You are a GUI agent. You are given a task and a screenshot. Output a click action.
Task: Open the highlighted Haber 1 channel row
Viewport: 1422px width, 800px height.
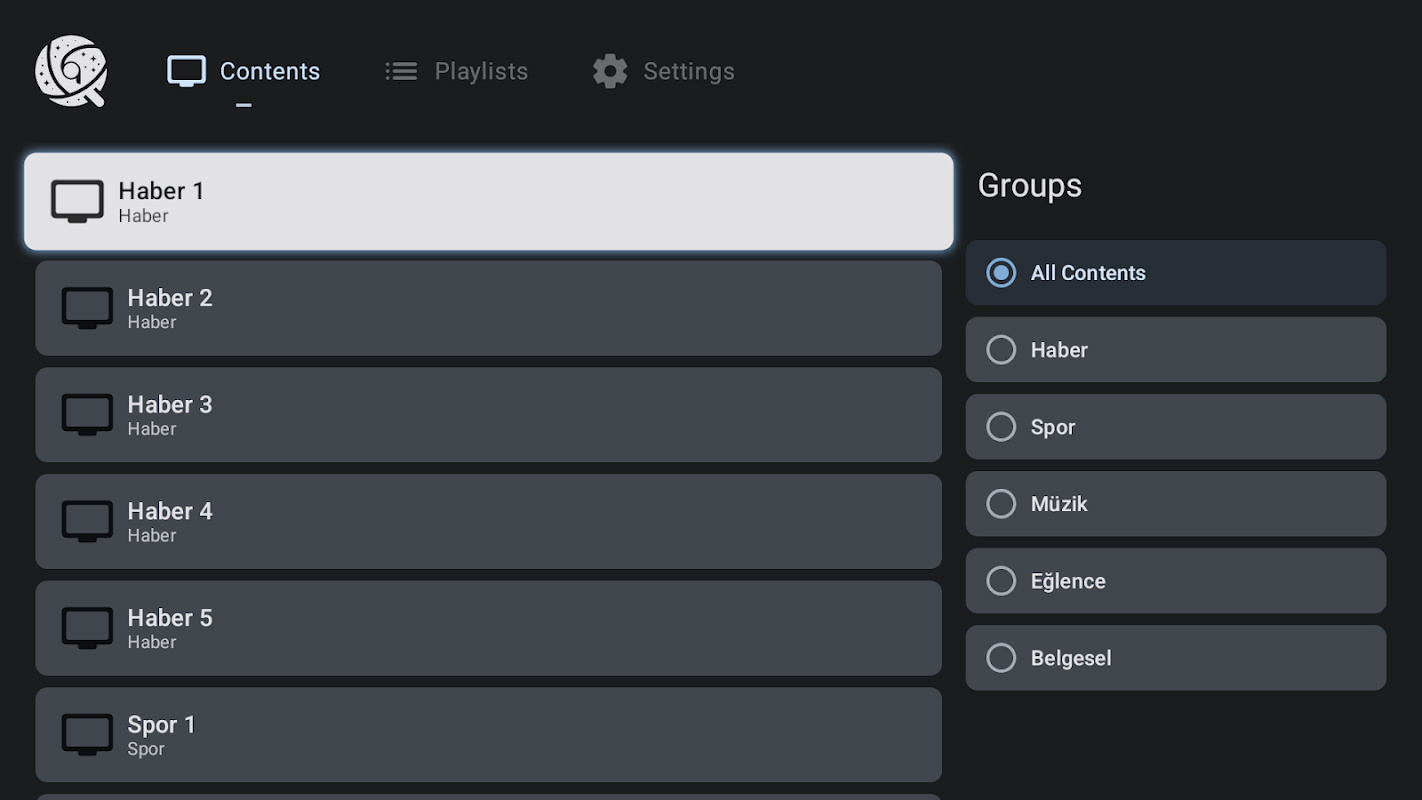[488, 201]
